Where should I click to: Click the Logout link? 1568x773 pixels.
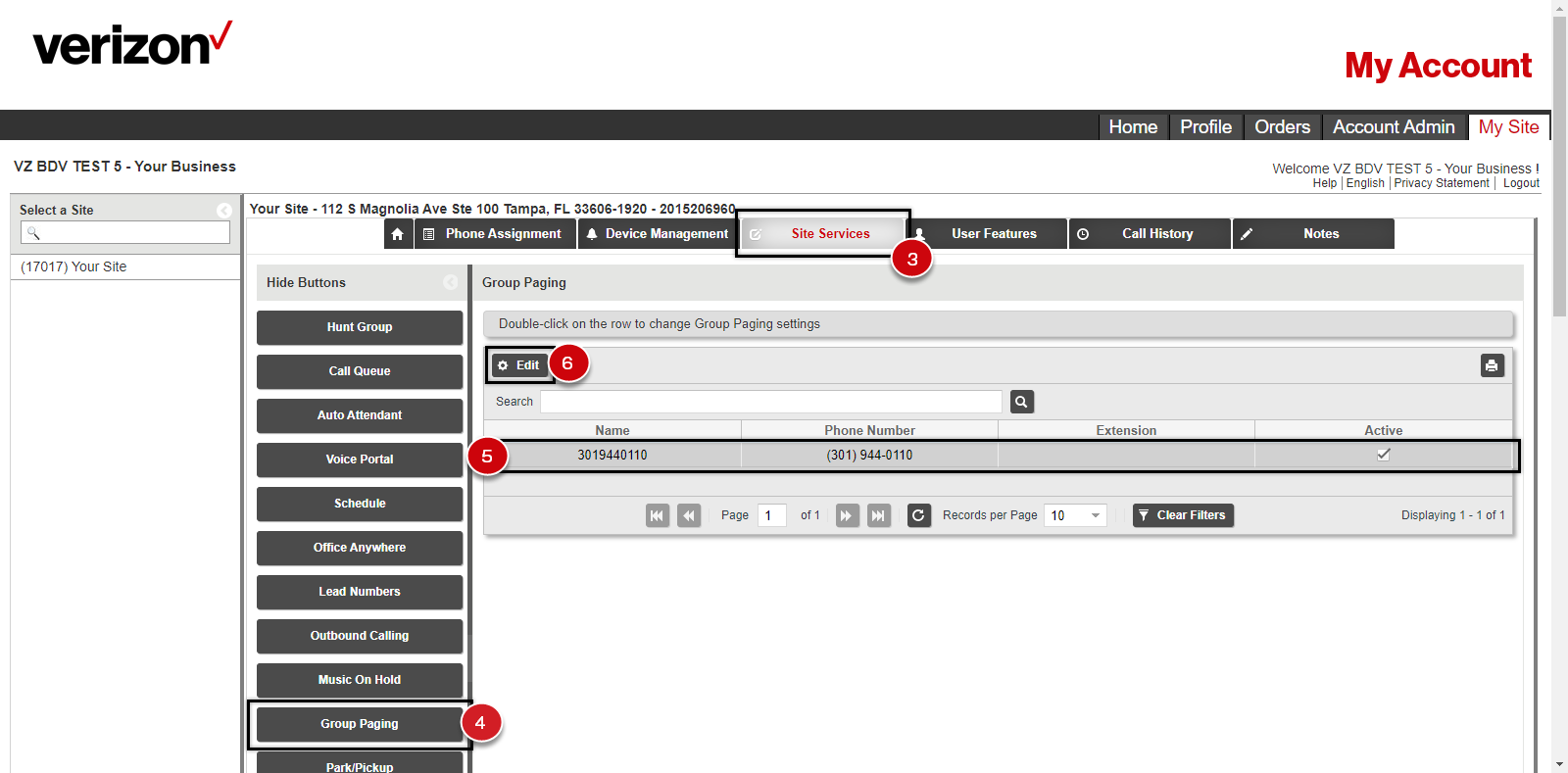pyautogui.click(x=1521, y=183)
